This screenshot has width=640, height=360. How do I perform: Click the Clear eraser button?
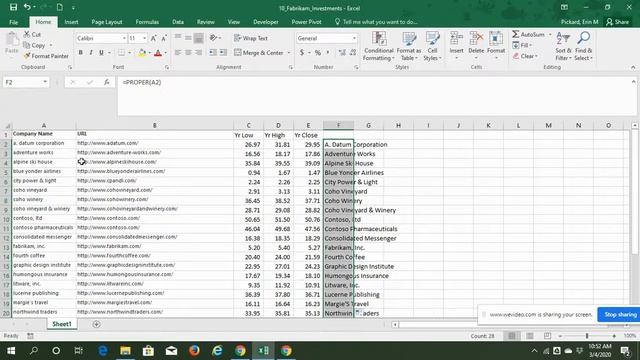tap(525, 56)
